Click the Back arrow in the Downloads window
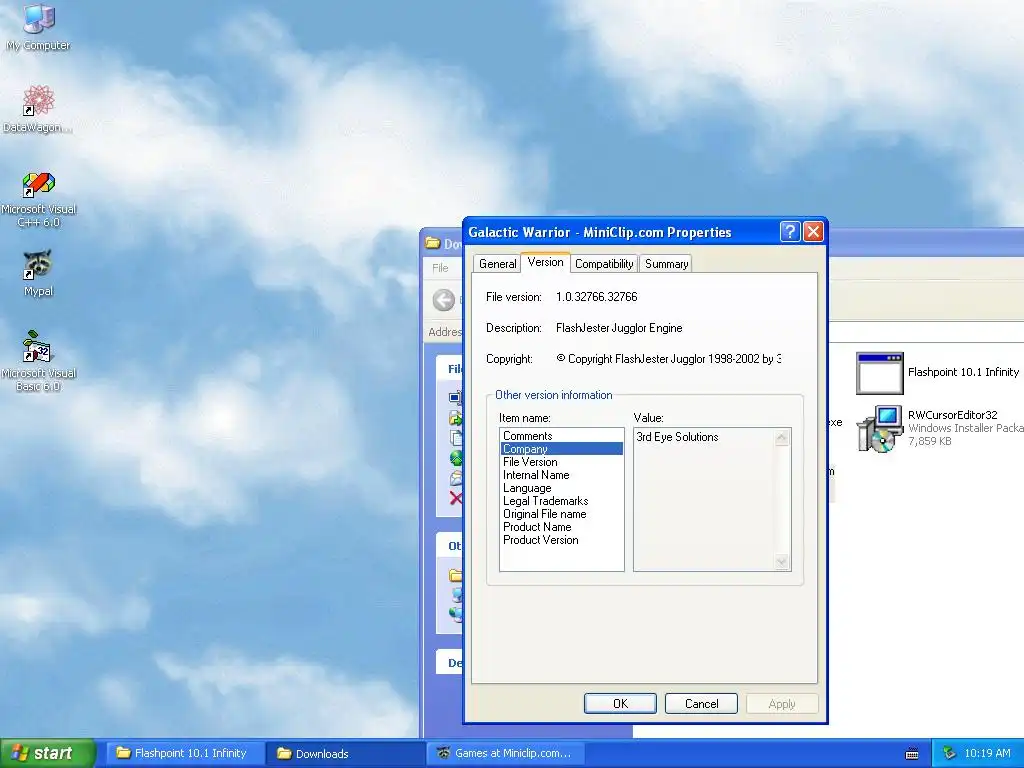 click(444, 300)
